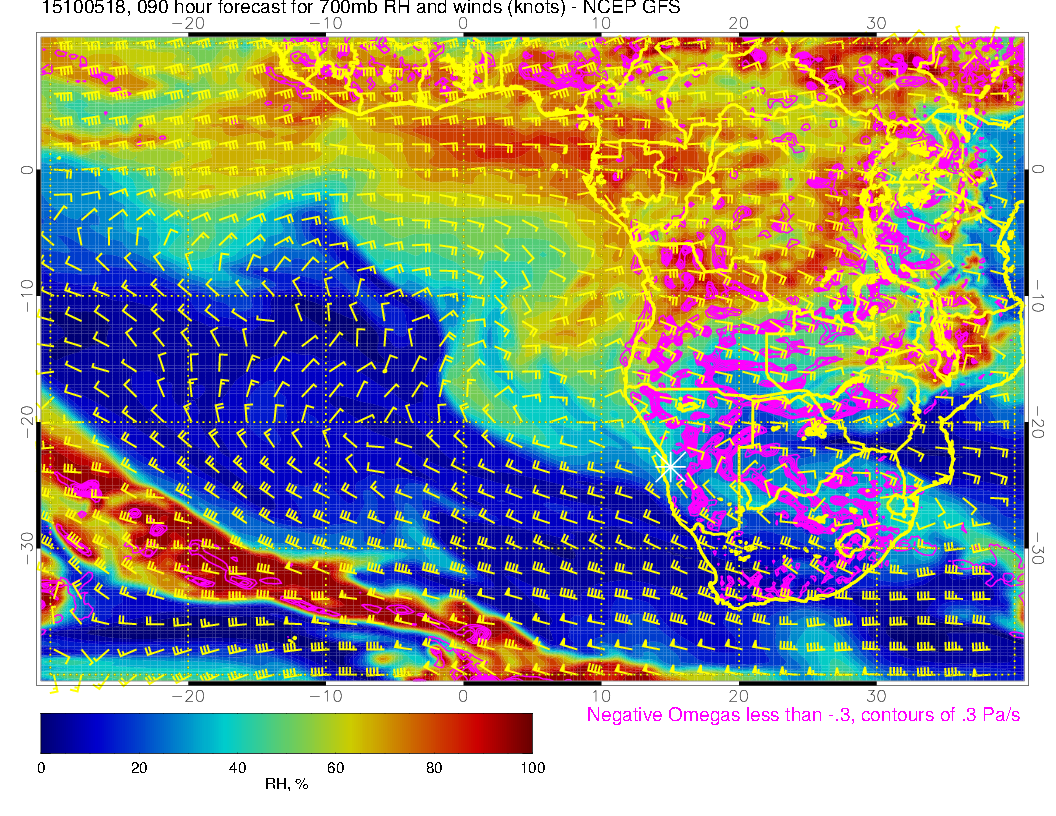The image size is (1056, 816).
Task: Click the '-20' latitude label on left axis
Action: pos(27,421)
